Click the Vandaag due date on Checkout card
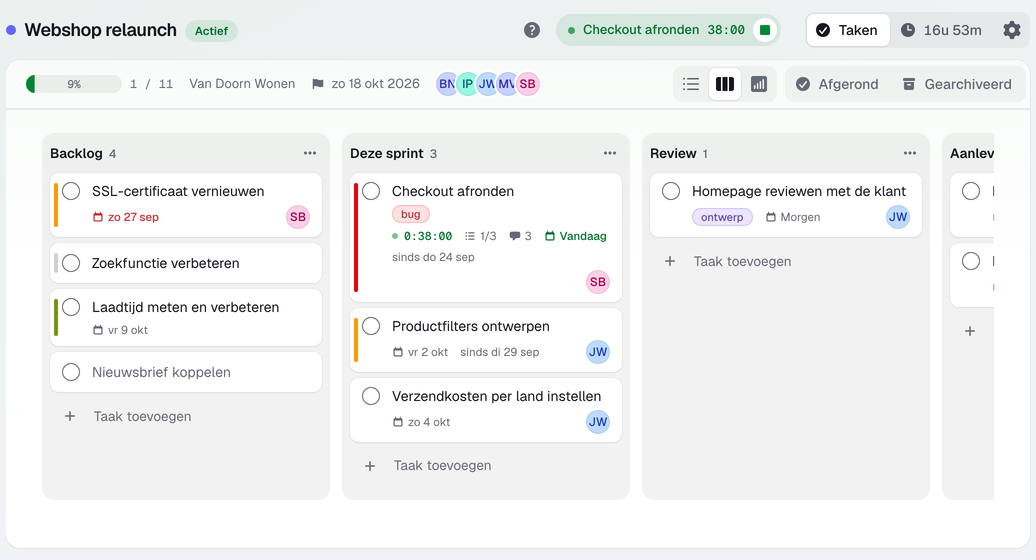This screenshot has width=1036, height=560. pos(575,236)
